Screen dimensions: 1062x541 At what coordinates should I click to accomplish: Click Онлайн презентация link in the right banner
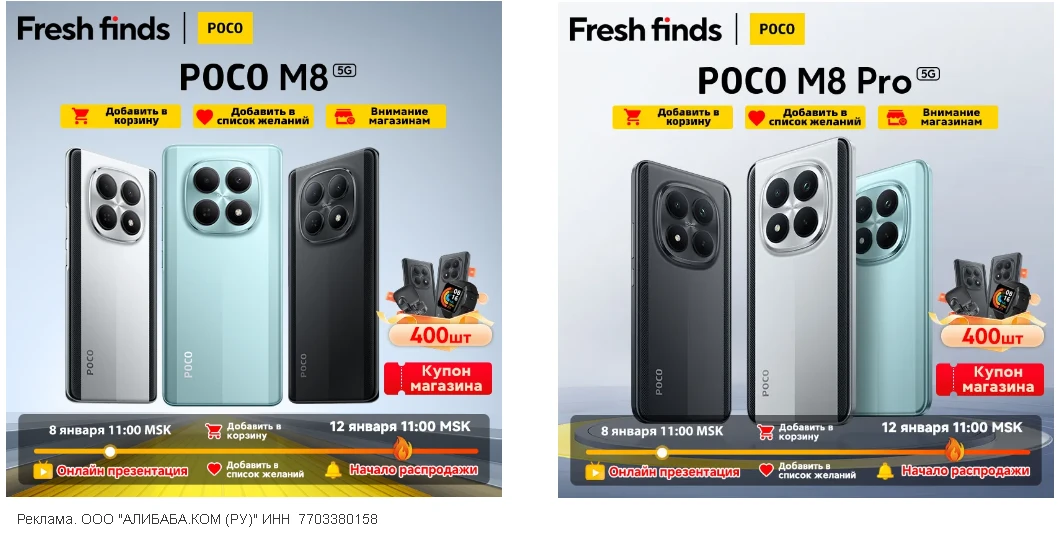pos(675,472)
